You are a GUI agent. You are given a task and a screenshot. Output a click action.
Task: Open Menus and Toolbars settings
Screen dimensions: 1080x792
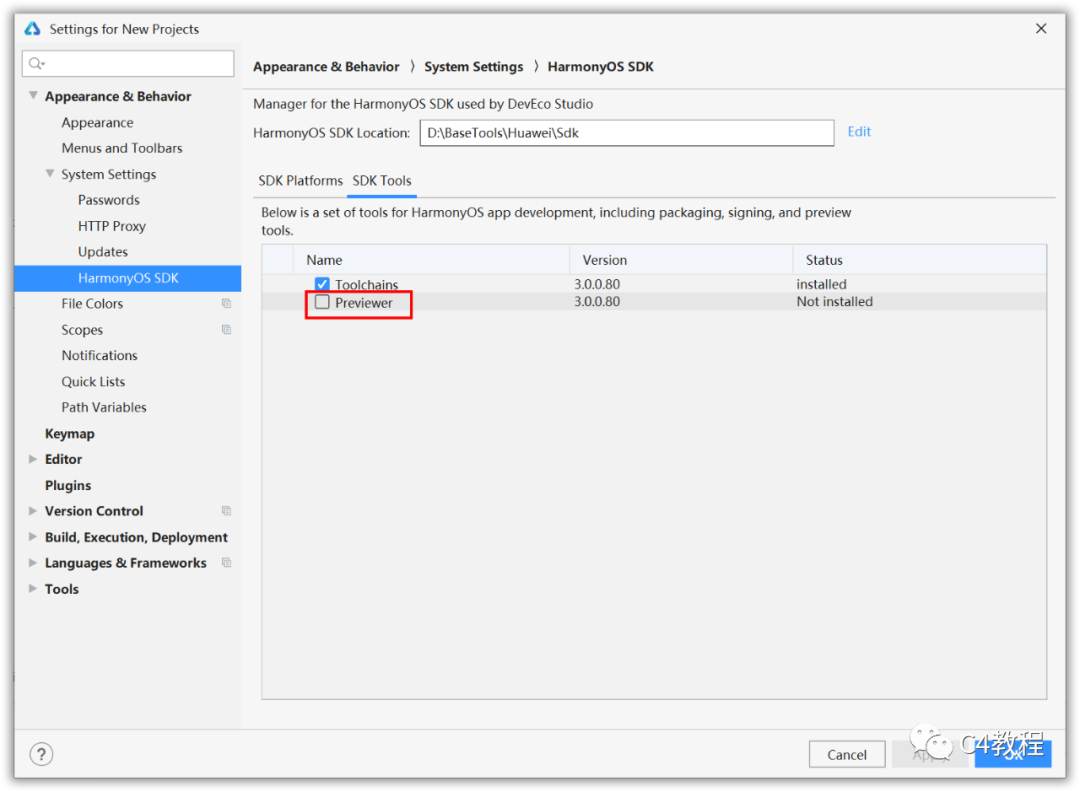(122, 148)
